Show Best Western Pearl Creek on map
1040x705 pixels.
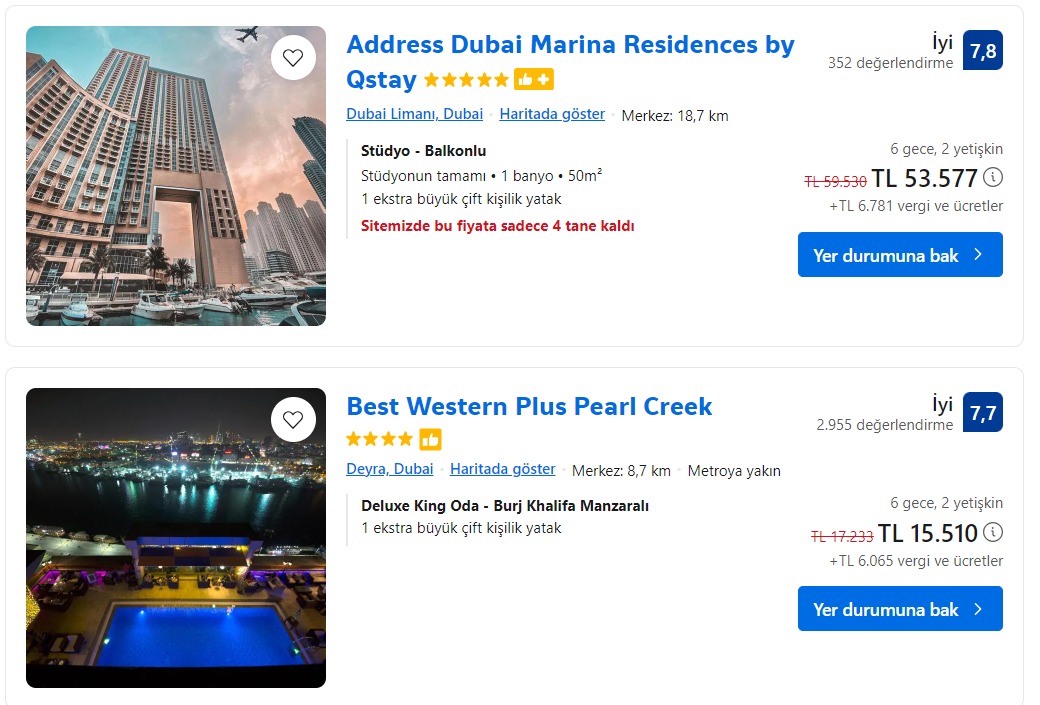click(502, 469)
